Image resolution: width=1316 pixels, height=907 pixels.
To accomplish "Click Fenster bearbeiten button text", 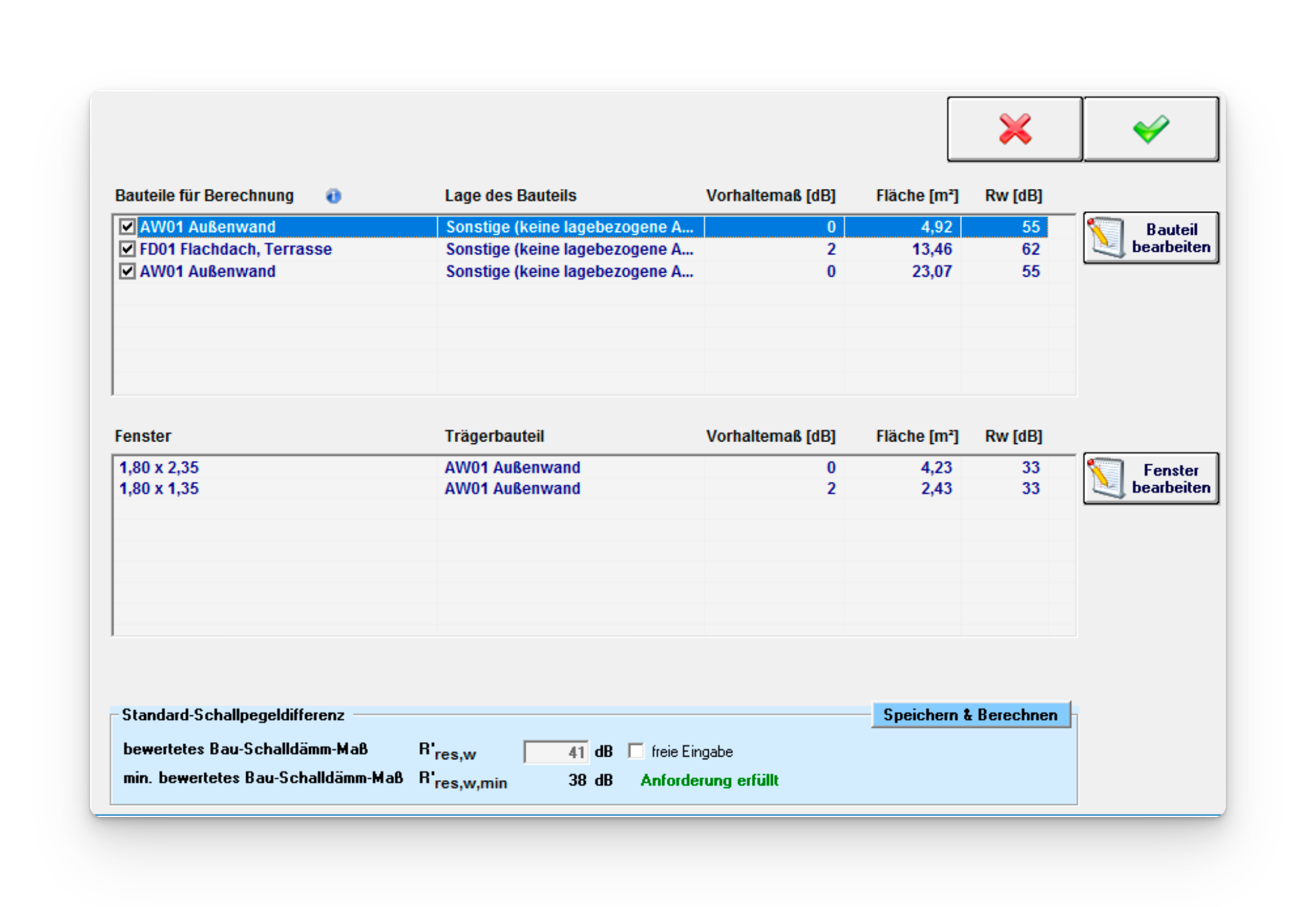I will (1171, 478).
